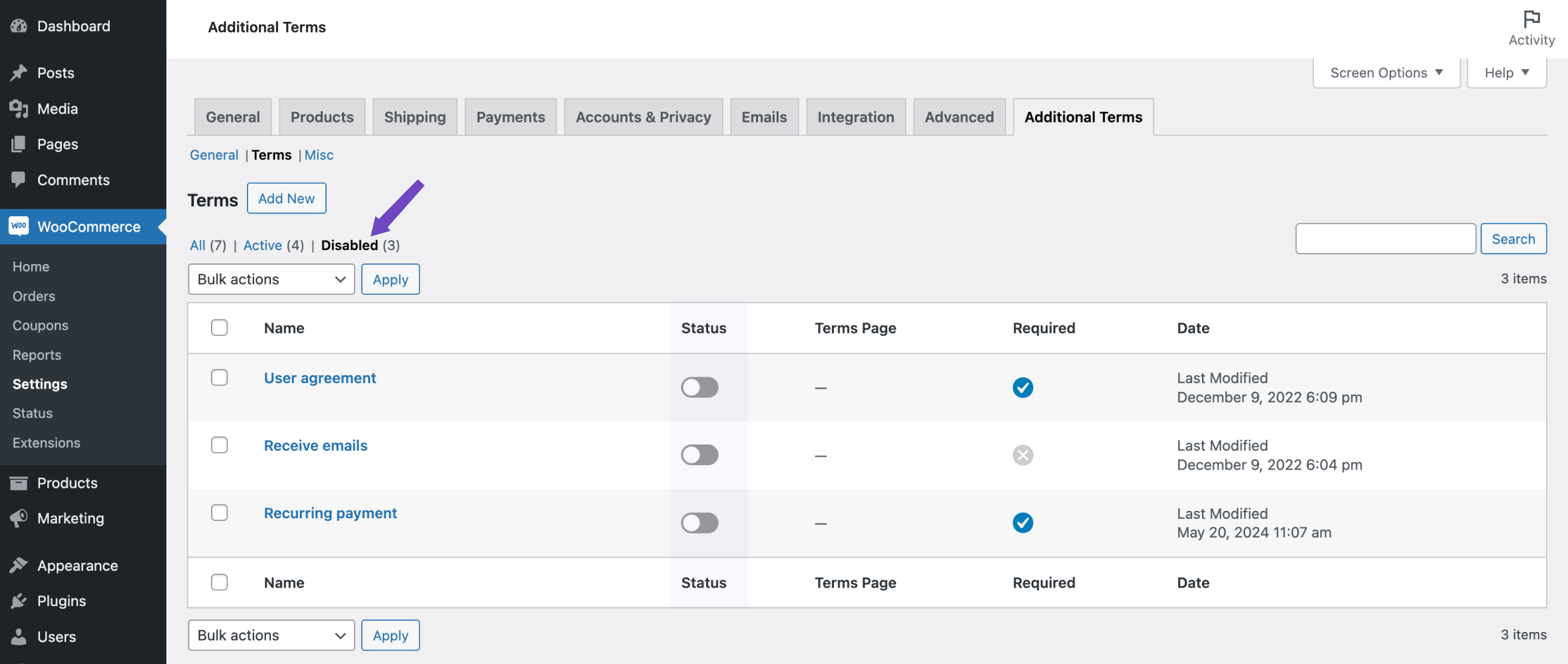Screen dimensions: 1568x664
Task: Switch to the Payments tab
Action: pyautogui.click(x=510, y=116)
